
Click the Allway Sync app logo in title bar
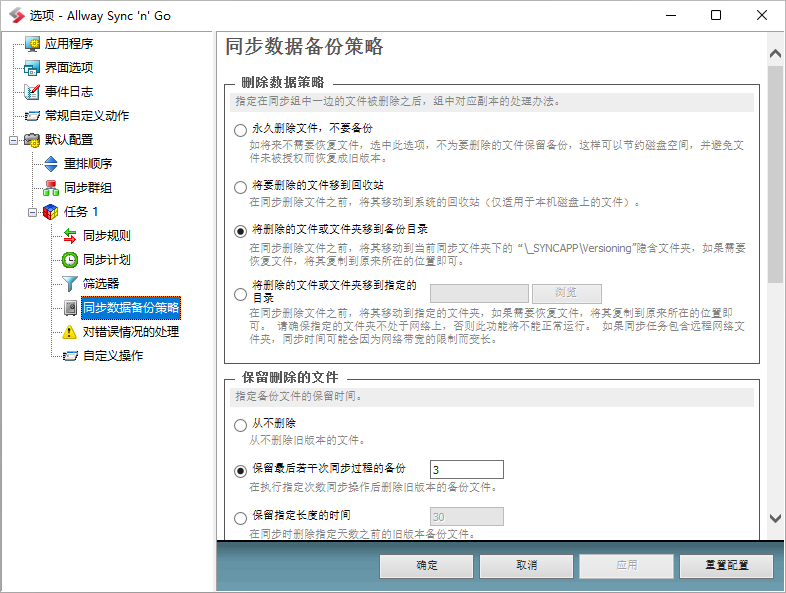click(x=17, y=16)
